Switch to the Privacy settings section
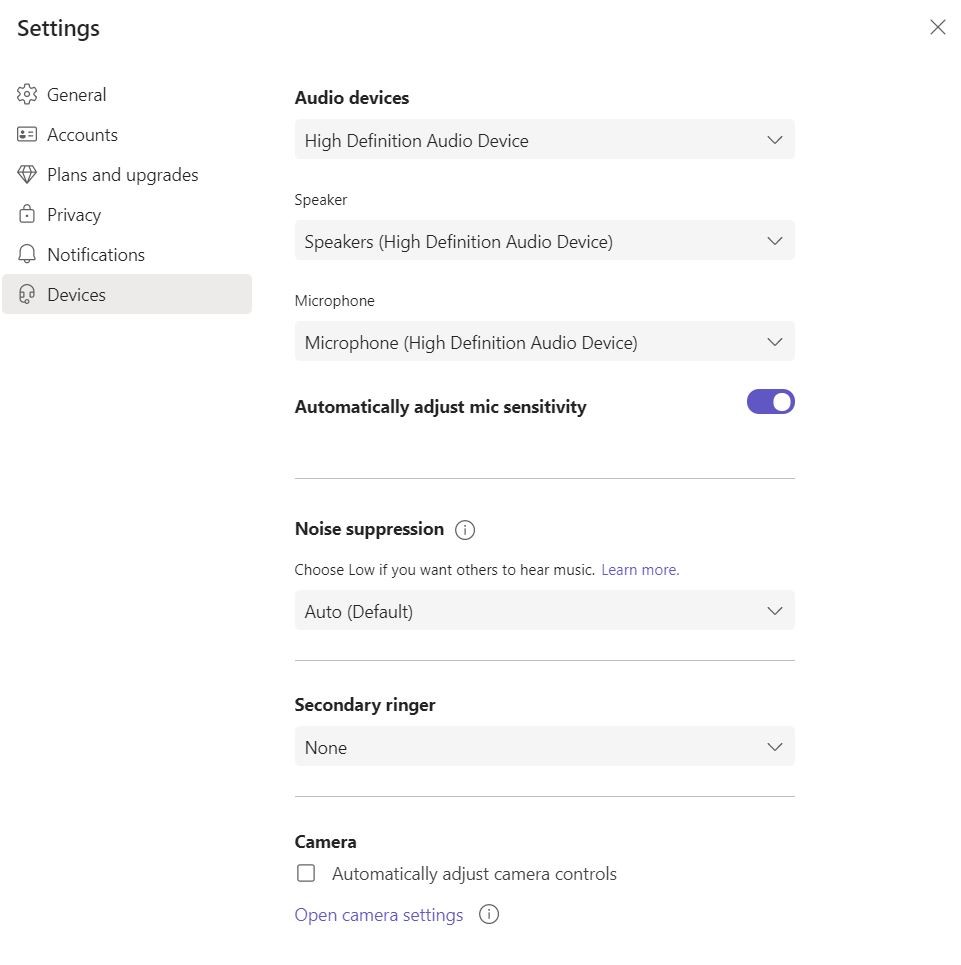The width and height of the screenshot is (961, 965). point(74,215)
